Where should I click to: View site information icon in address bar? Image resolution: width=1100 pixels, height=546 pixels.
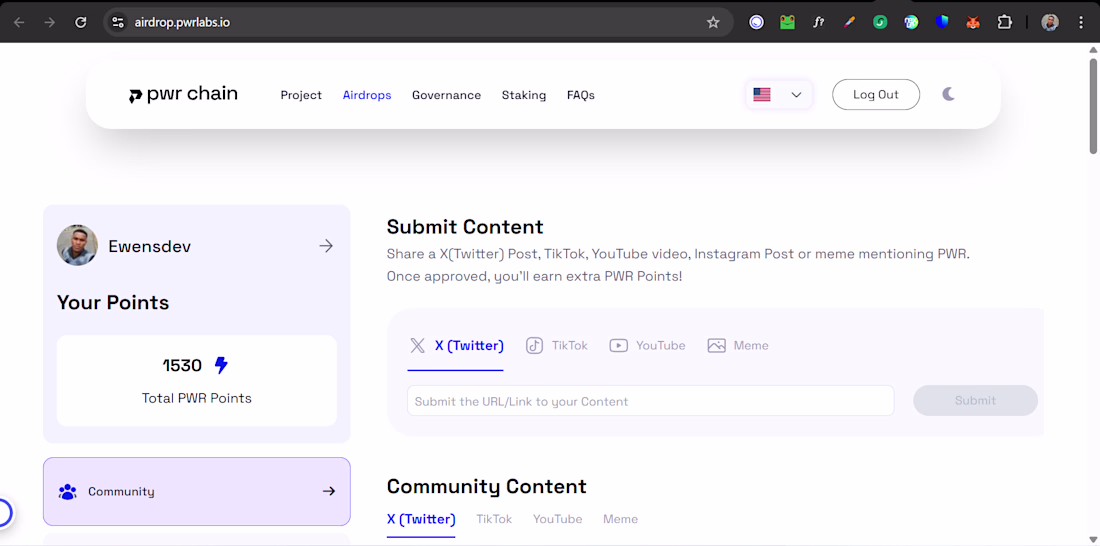pyautogui.click(x=118, y=22)
